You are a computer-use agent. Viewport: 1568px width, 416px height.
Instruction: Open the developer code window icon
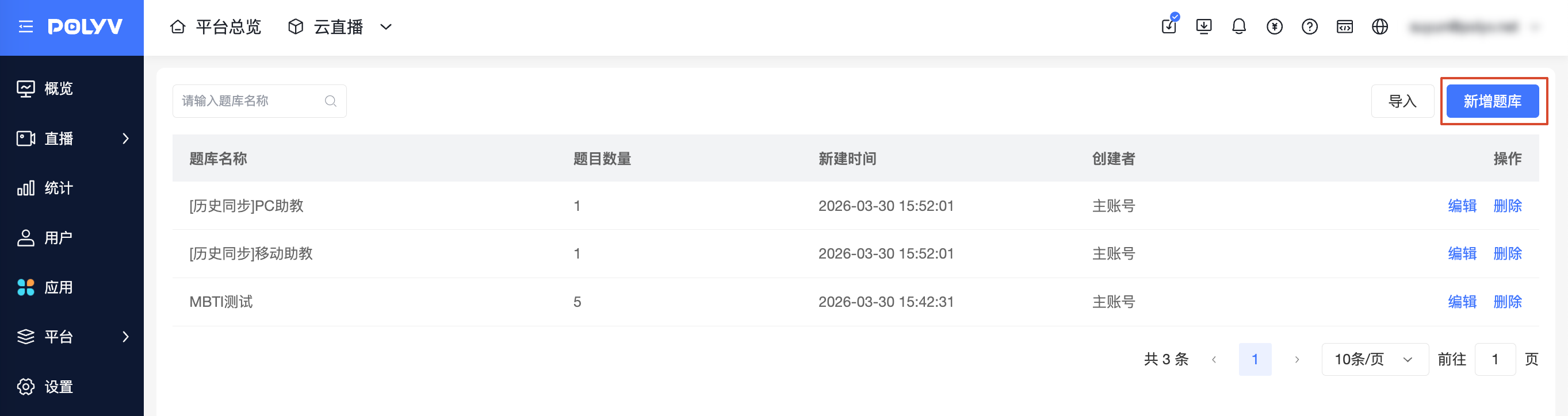(x=1345, y=27)
